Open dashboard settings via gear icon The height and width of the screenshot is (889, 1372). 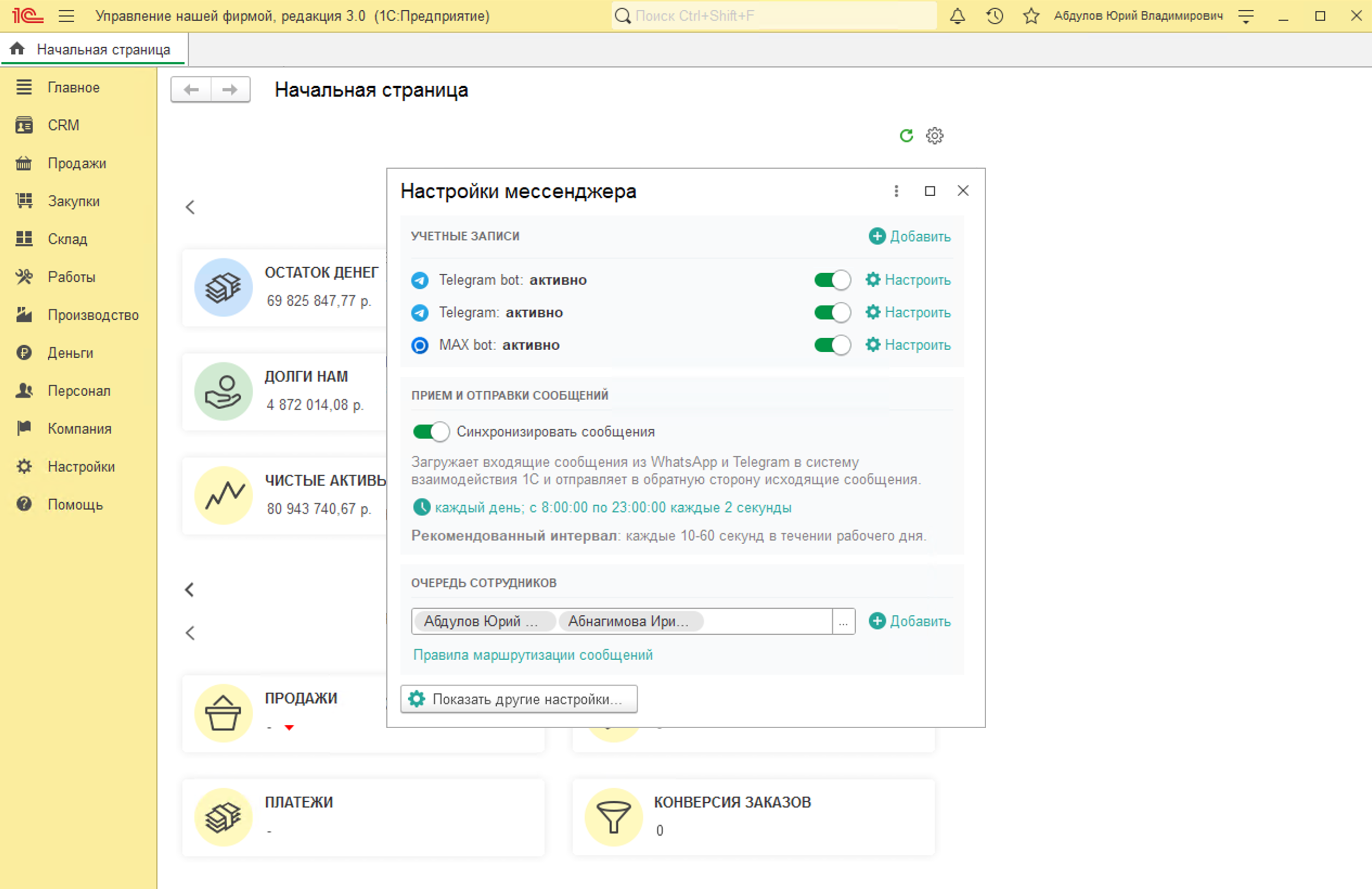click(934, 136)
